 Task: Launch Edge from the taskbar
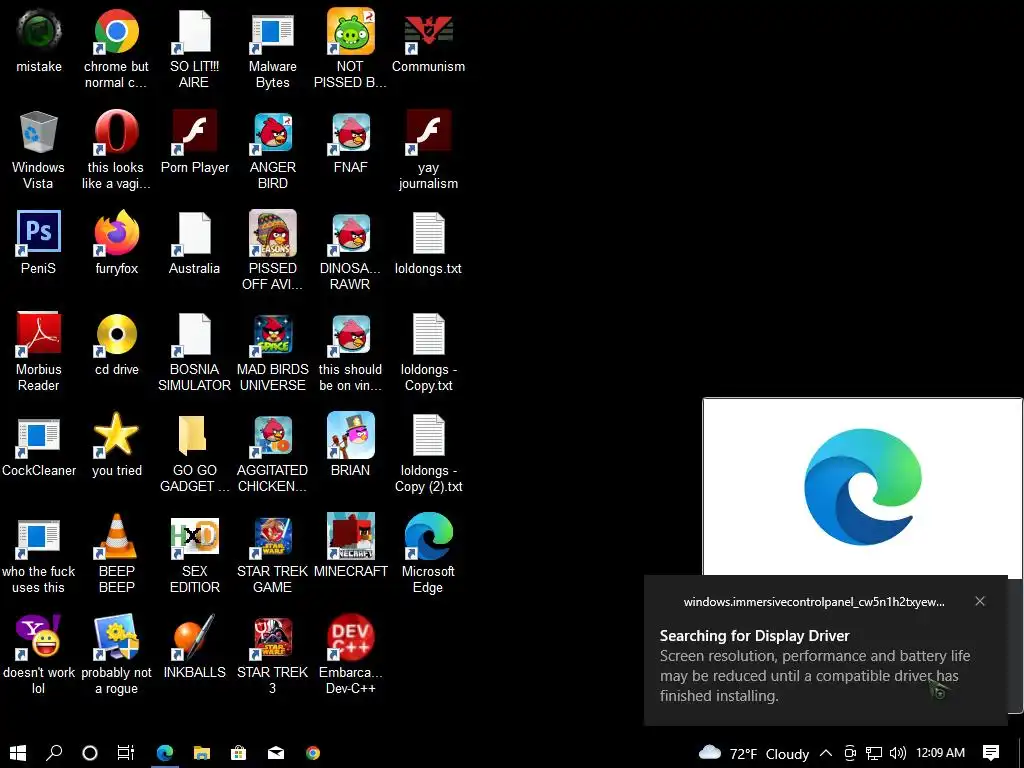pyautogui.click(x=165, y=753)
